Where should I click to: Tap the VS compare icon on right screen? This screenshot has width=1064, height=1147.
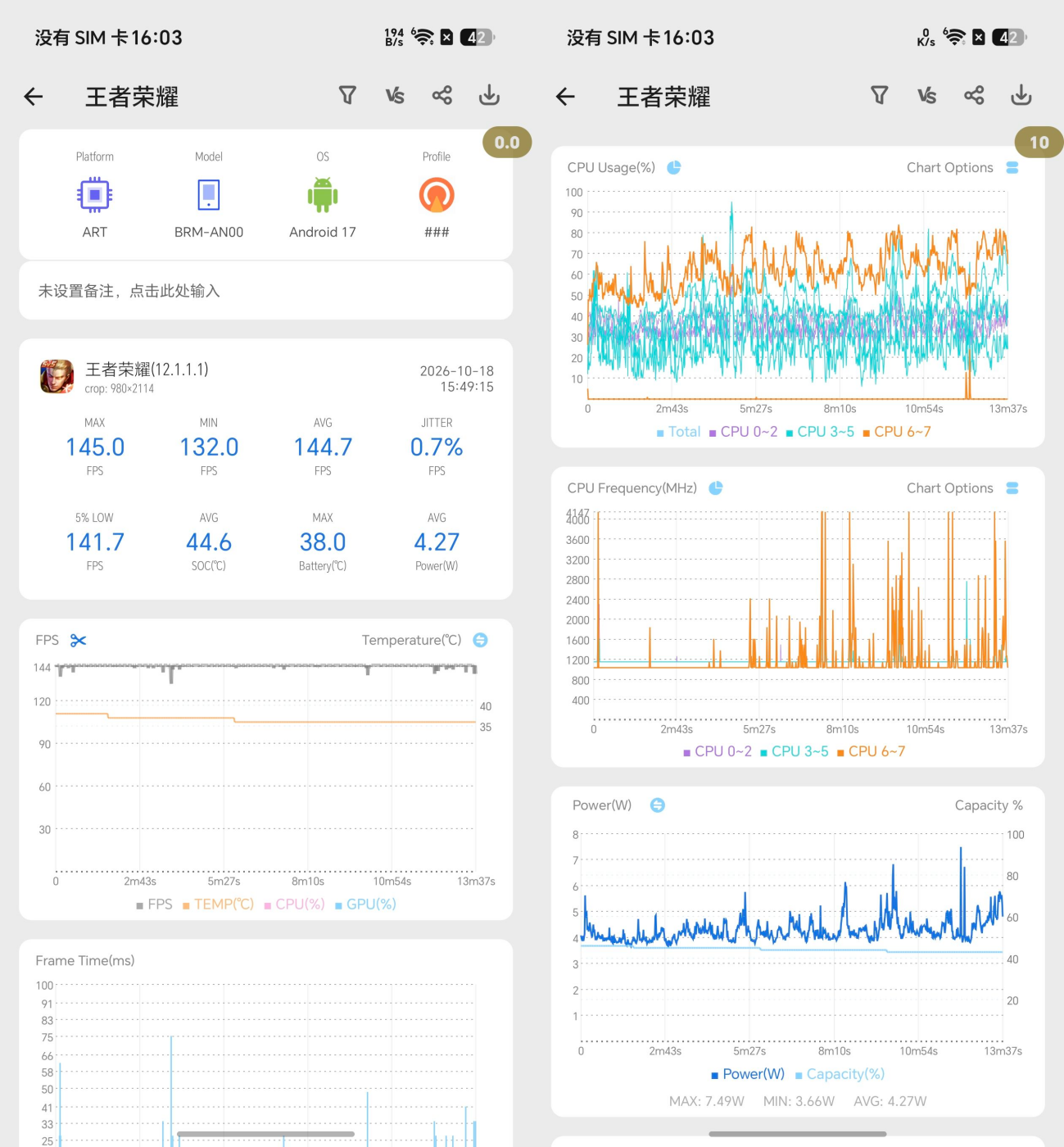[926, 96]
